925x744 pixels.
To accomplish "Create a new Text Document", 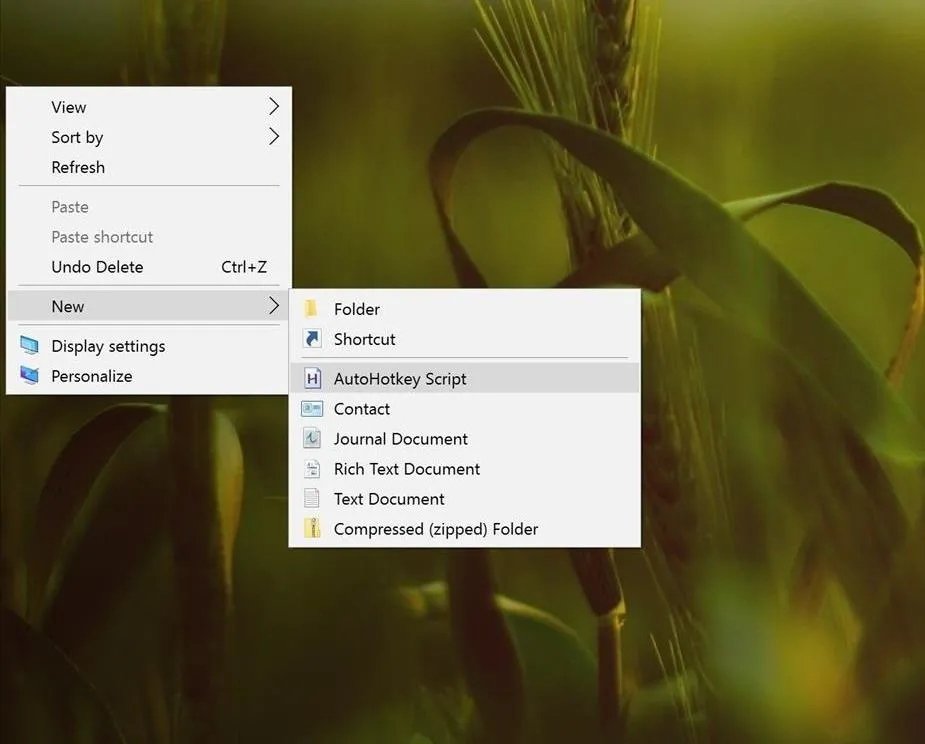I will [465, 499].
